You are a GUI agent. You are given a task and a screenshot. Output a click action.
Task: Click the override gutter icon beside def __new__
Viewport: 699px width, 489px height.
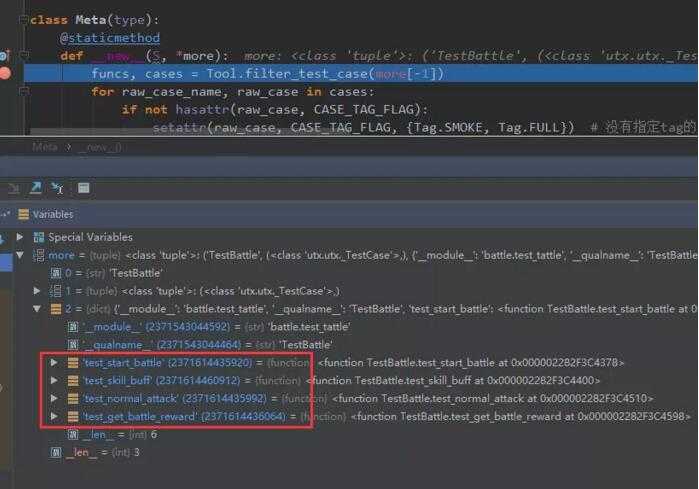pyautogui.click(x=4, y=56)
